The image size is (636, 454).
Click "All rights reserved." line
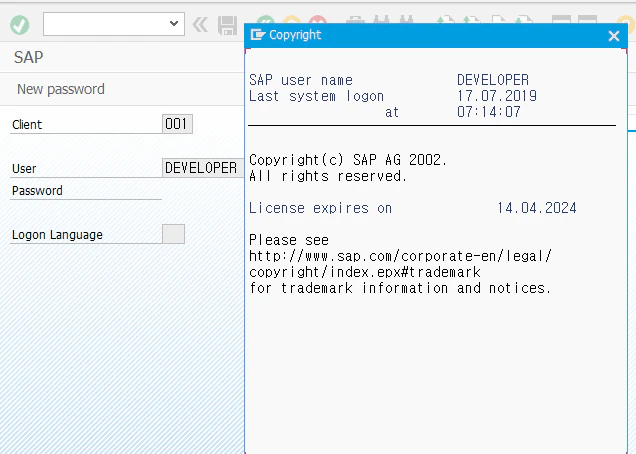click(328, 176)
